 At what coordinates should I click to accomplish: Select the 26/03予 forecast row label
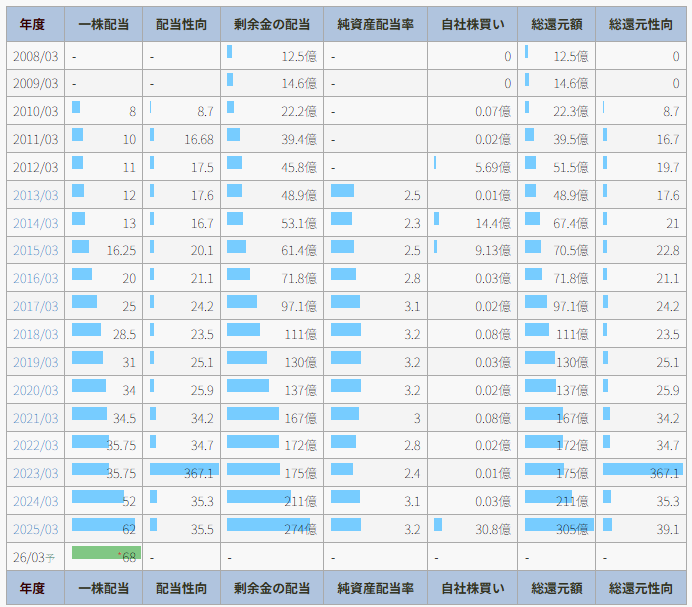coord(35,557)
